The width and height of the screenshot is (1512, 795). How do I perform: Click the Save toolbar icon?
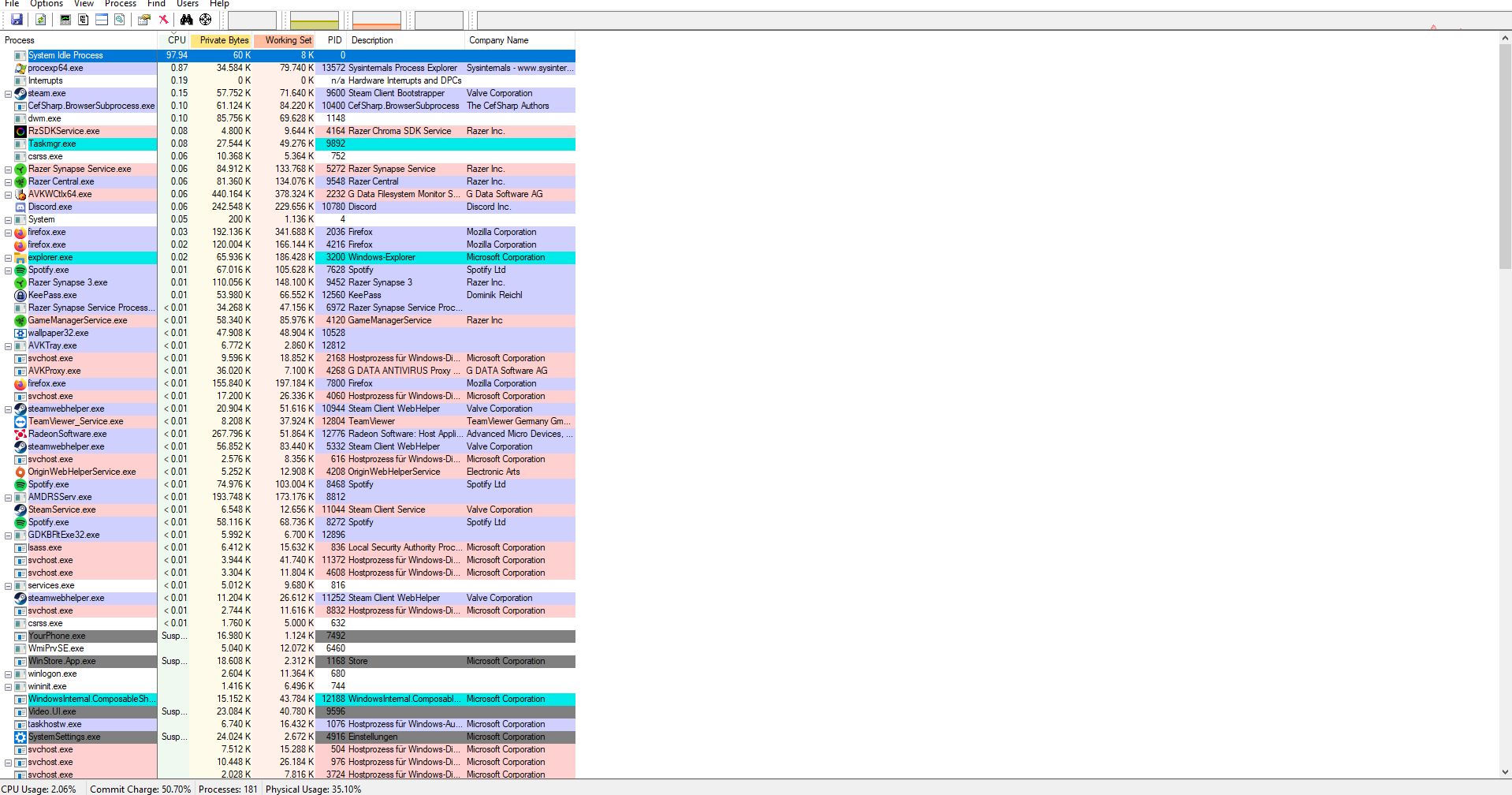click(17, 20)
